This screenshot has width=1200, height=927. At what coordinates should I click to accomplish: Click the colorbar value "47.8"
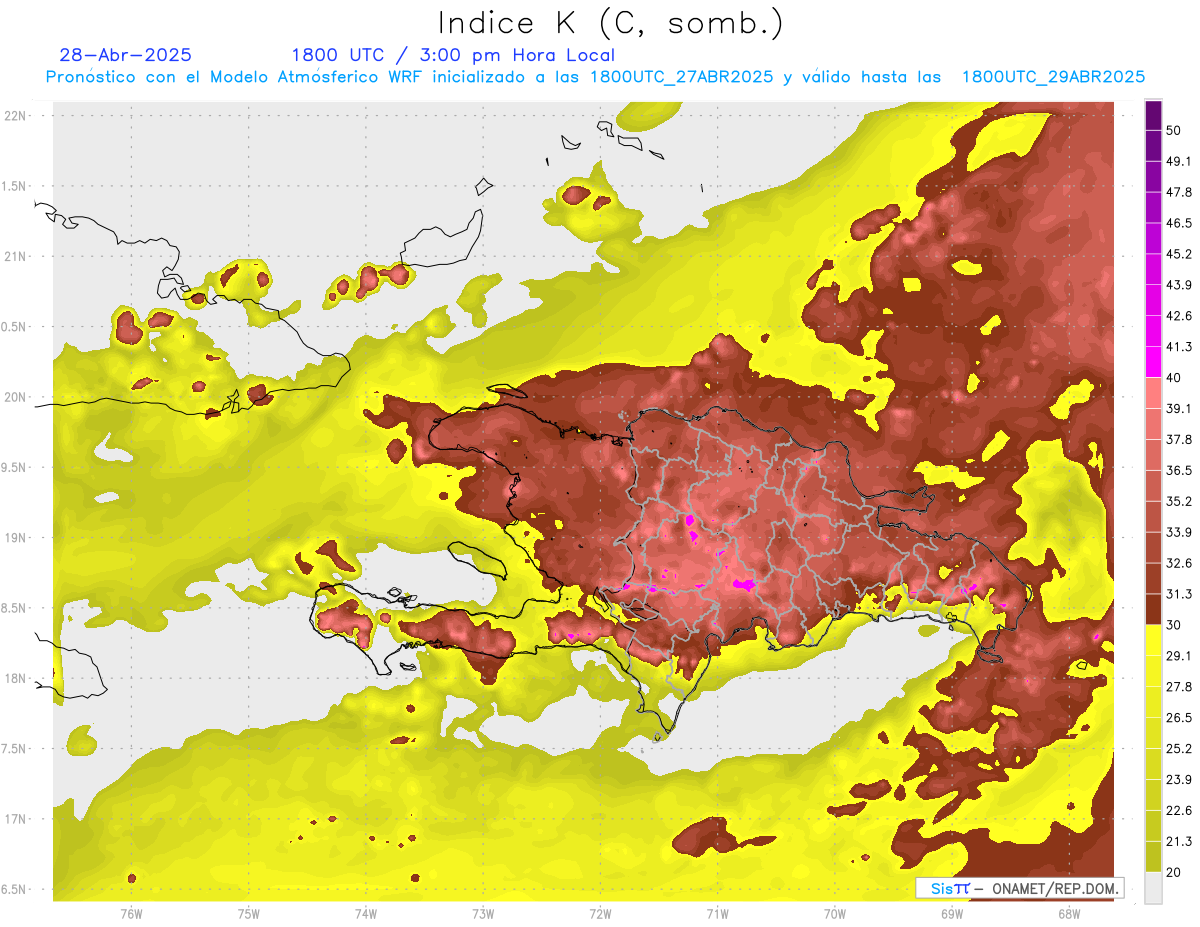click(1179, 192)
